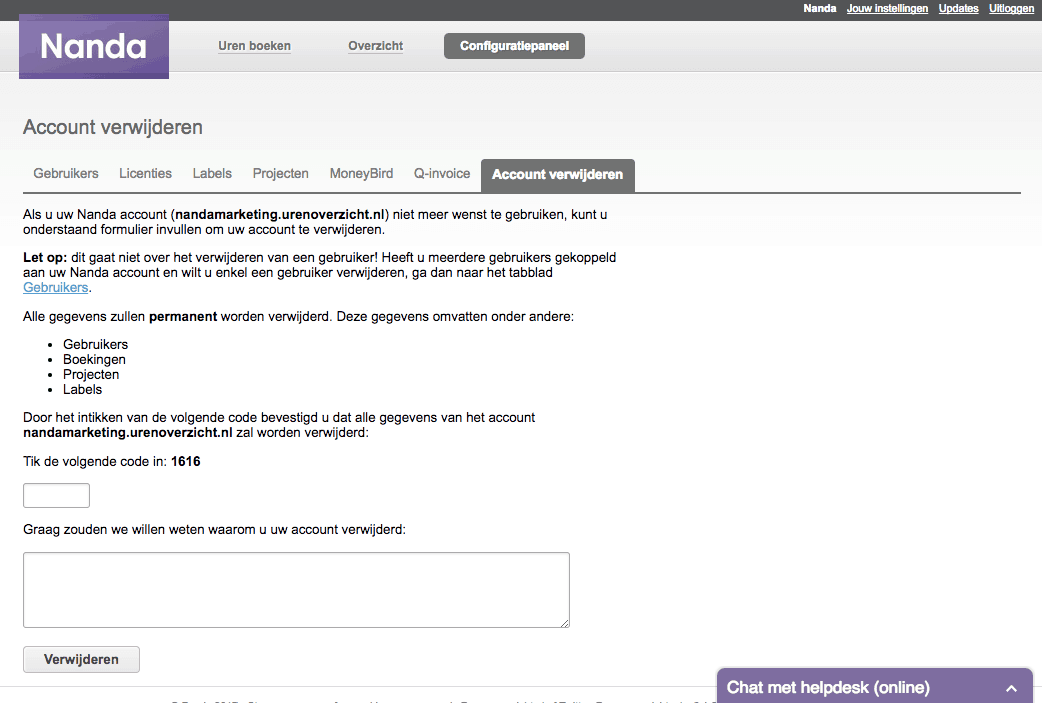Viewport: 1042px width, 703px height.
Task: Open the Chat met helpdesk panel
Action: click(x=828, y=688)
